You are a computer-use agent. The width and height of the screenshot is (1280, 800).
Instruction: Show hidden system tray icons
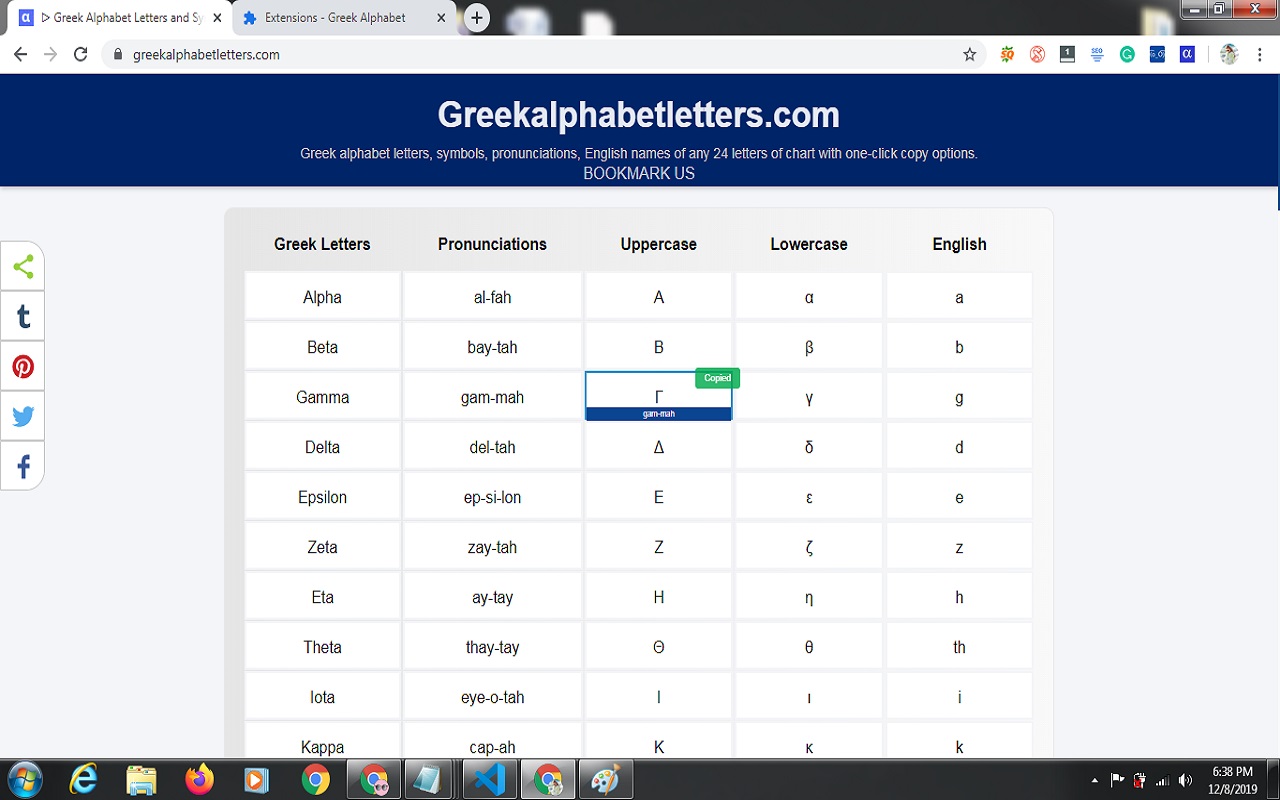pos(1094,780)
